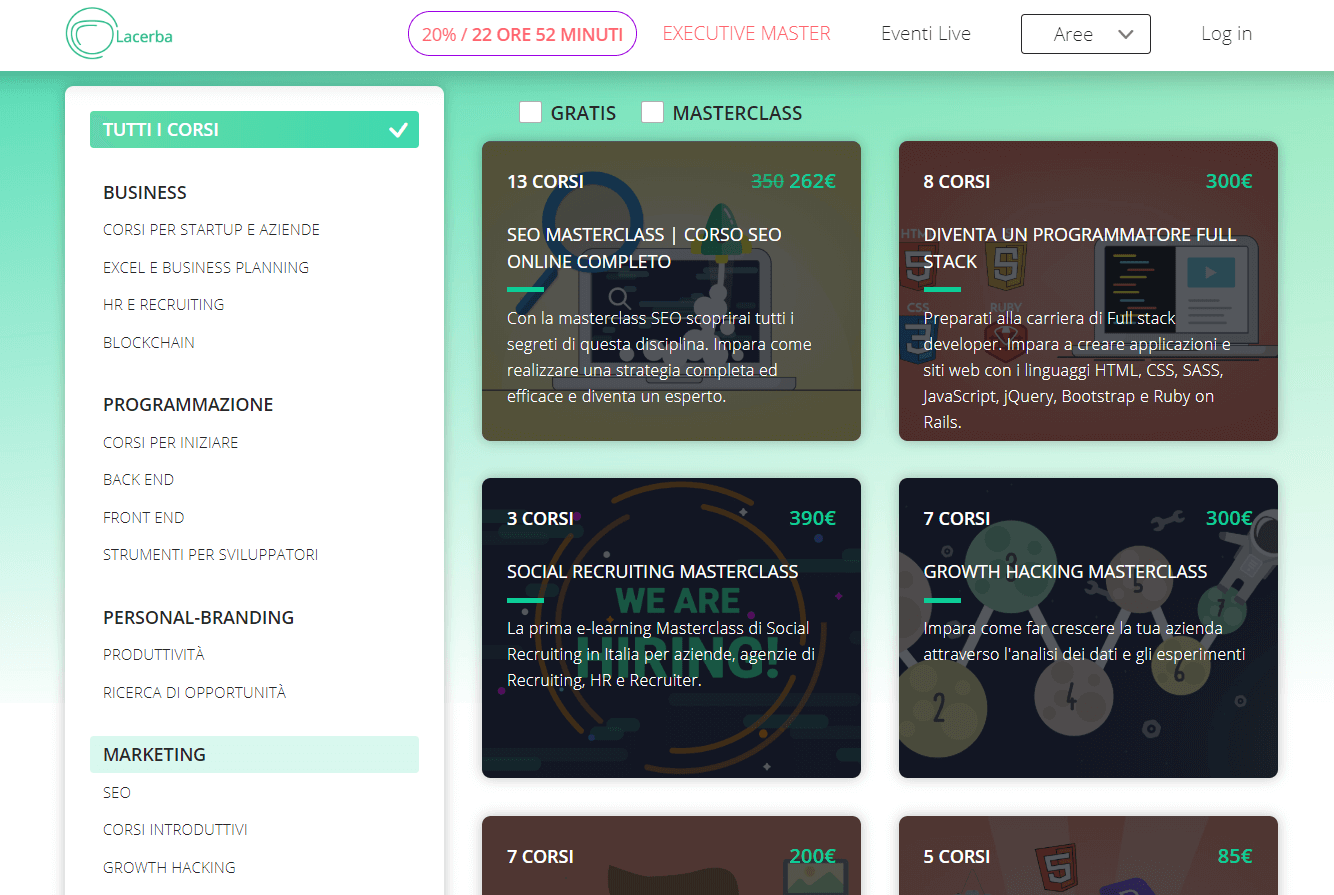The height and width of the screenshot is (895, 1334).
Task: Select the Tutti i Corsi filter
Action: pos(254,130)
